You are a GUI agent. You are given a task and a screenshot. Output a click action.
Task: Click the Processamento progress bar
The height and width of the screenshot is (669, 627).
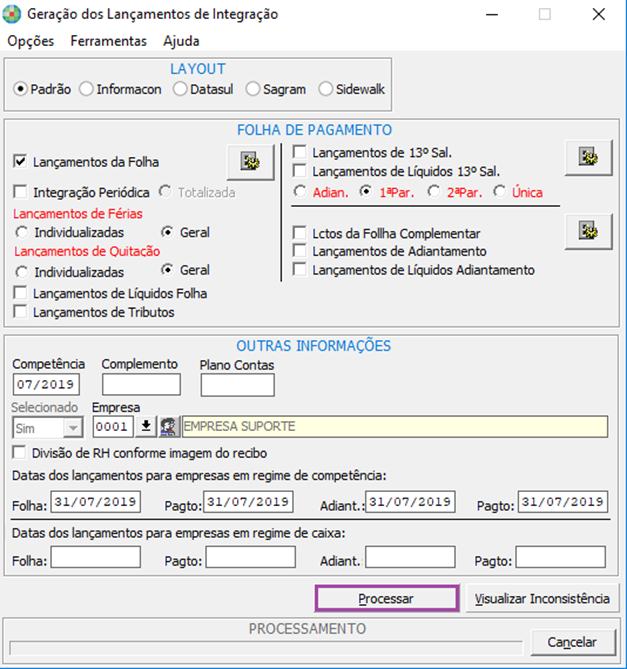[x=266, y=648]
